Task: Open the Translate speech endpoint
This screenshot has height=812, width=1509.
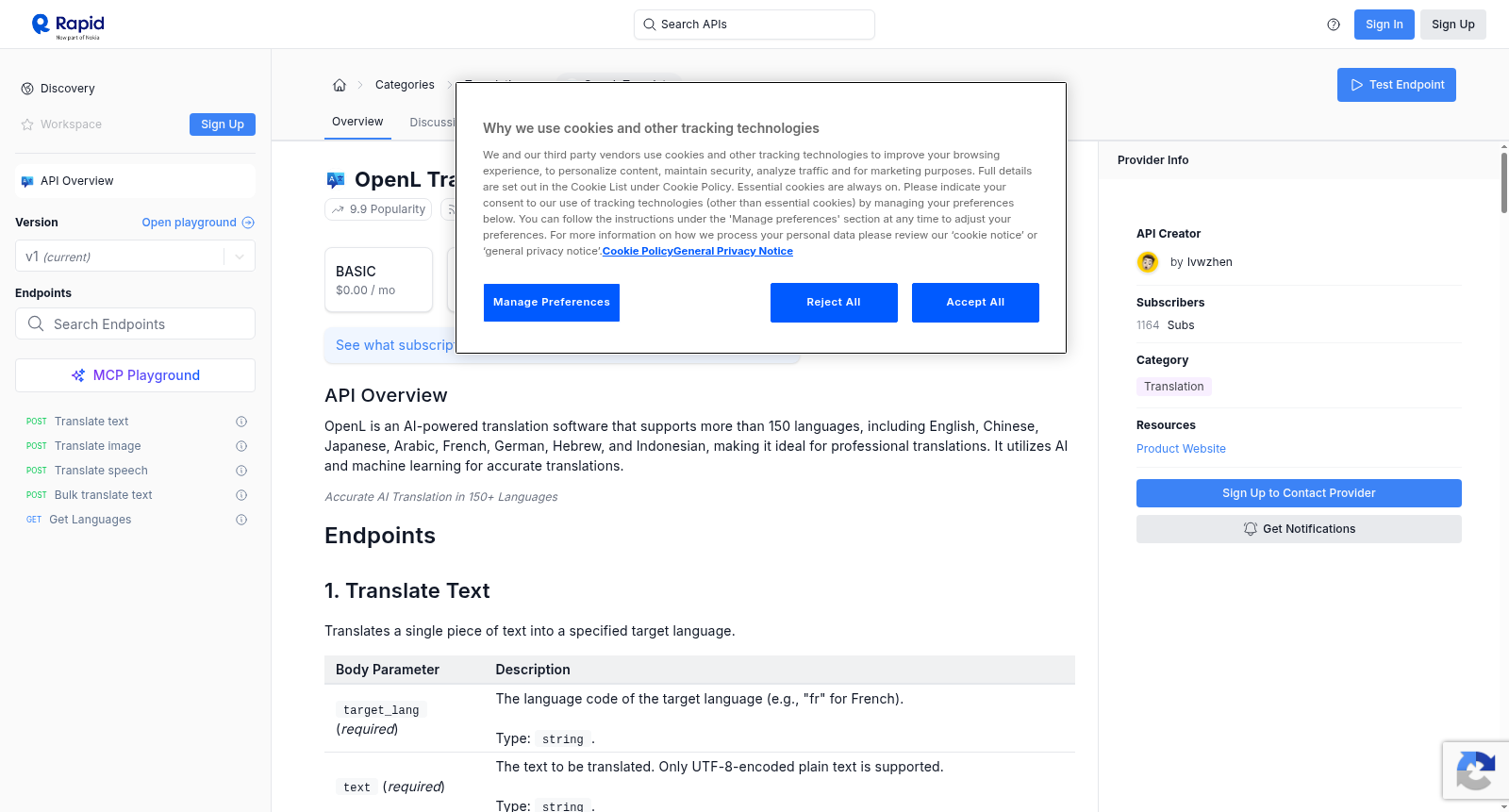Action: tap(101, 471)
